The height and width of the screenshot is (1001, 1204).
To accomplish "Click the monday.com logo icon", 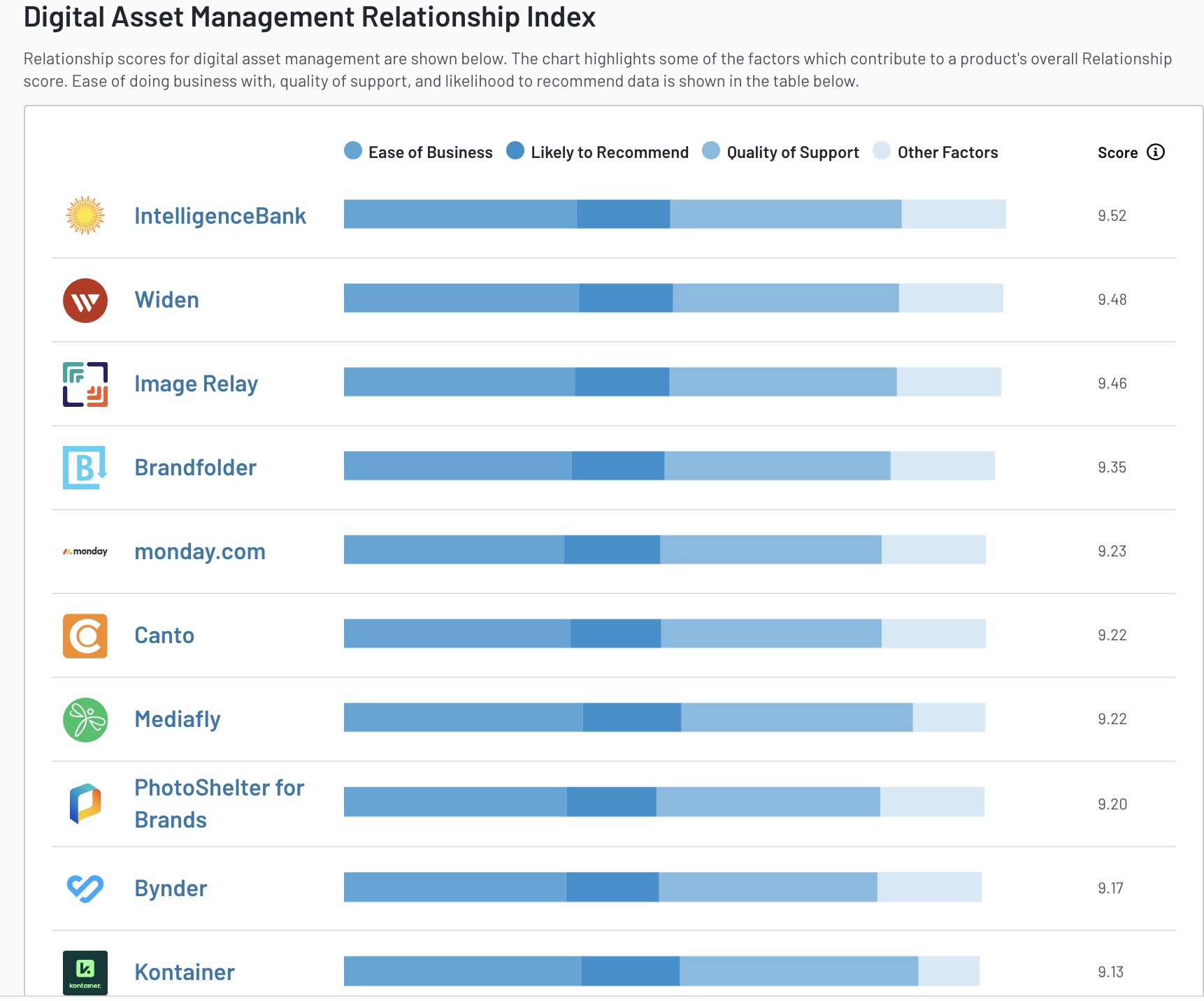I will [x=85, y=552].
